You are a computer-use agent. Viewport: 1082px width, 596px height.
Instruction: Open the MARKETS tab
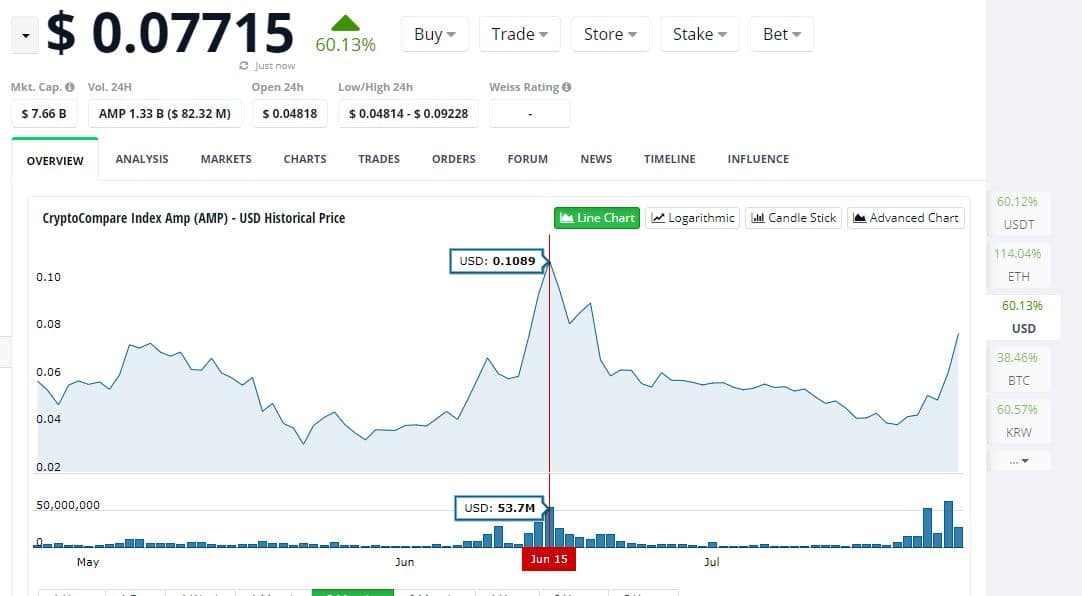226,159
